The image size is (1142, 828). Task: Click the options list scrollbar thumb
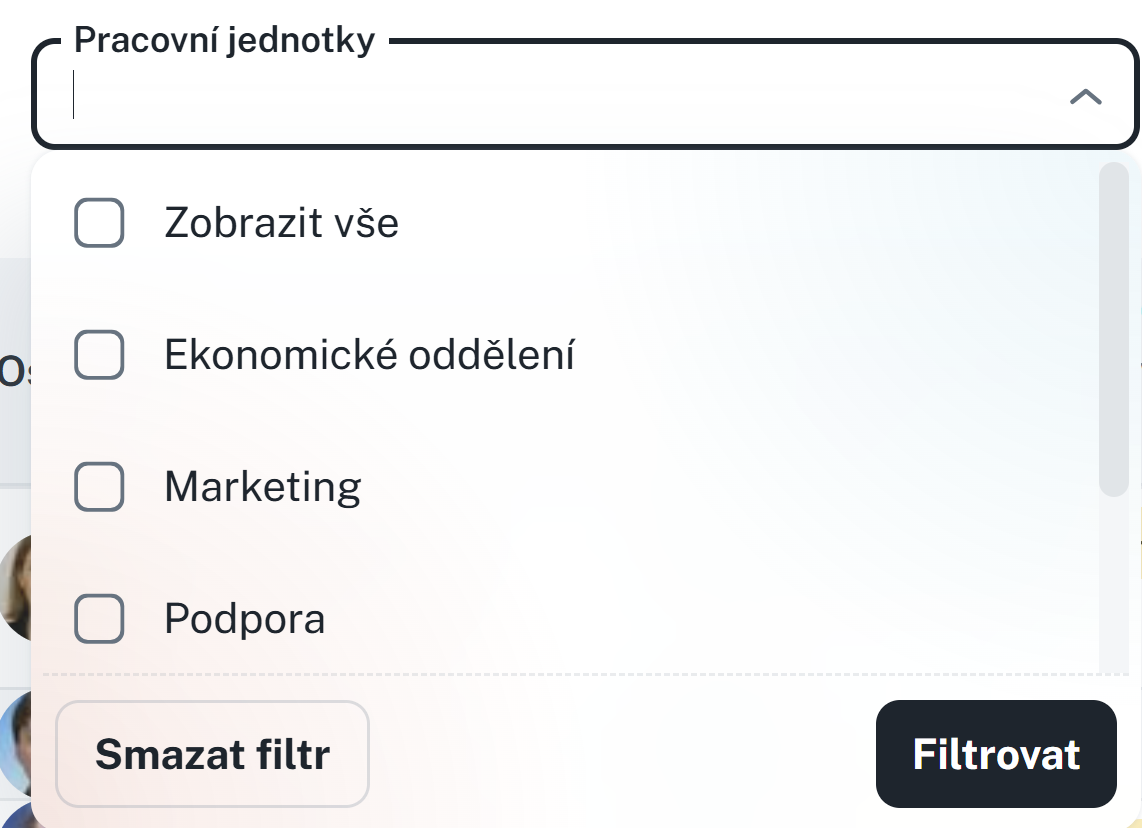click(x=1113, y=330)
